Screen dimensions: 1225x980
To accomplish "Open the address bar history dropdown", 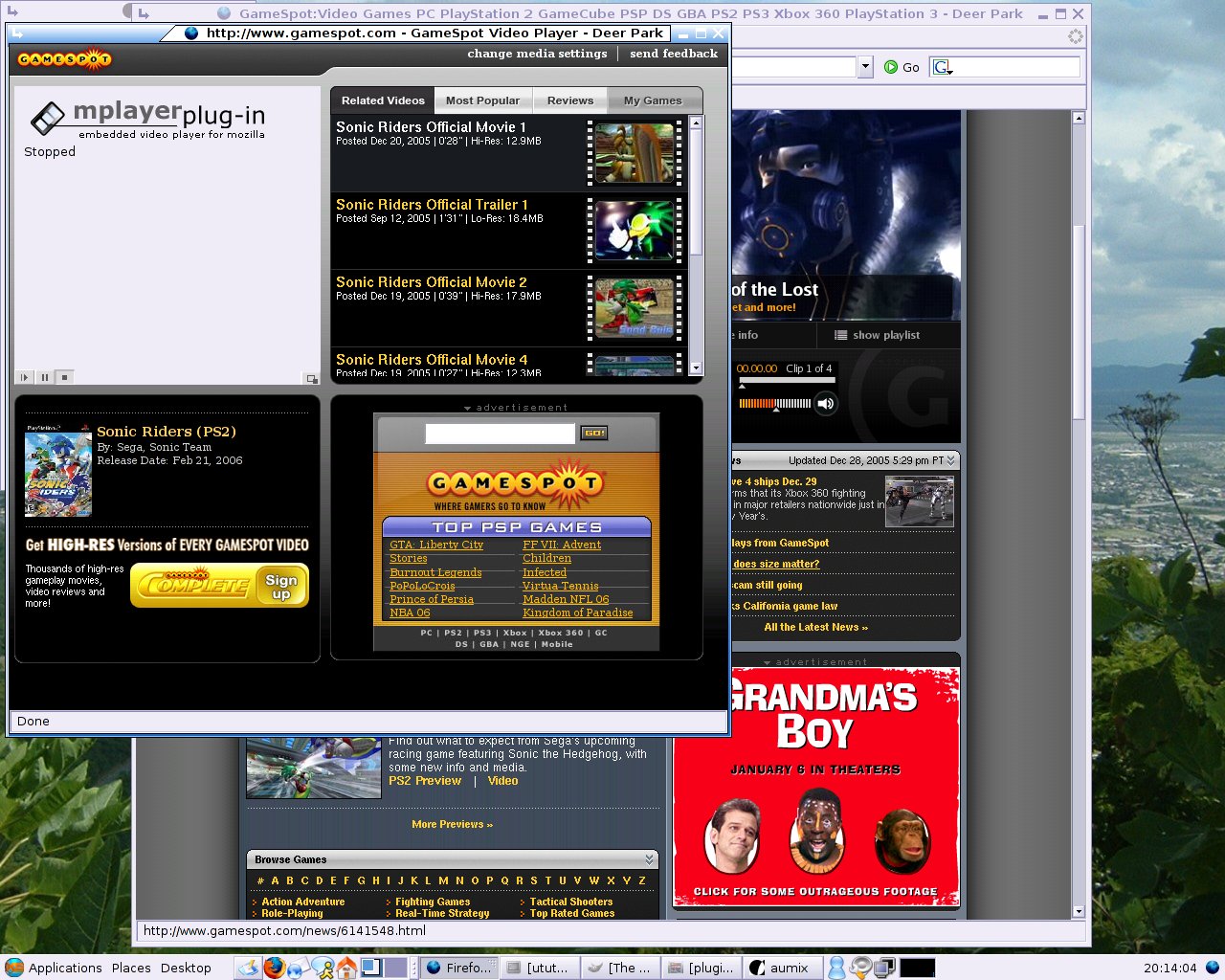I will [x=865, y=67].
